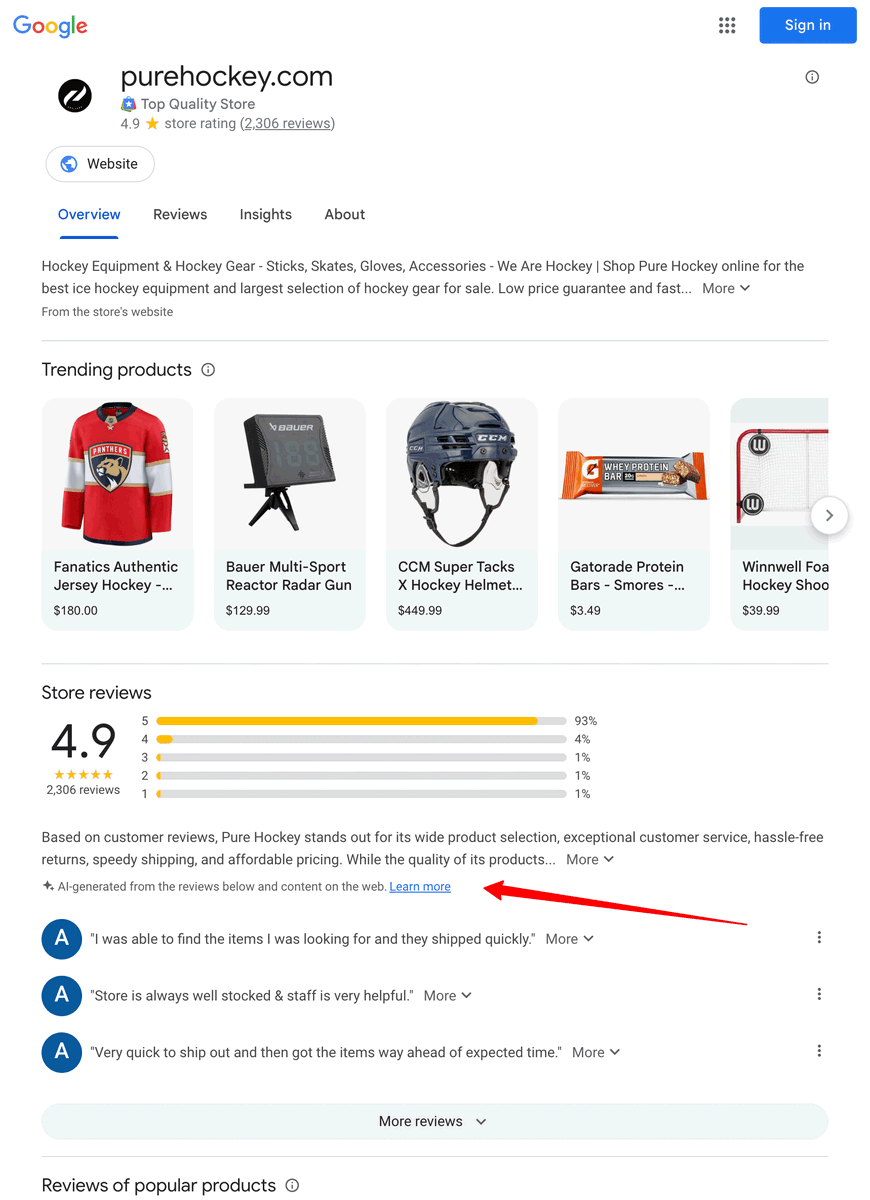Screen dimensions: 870x1200
Task: Click the Sign in button
Action: 808,25
